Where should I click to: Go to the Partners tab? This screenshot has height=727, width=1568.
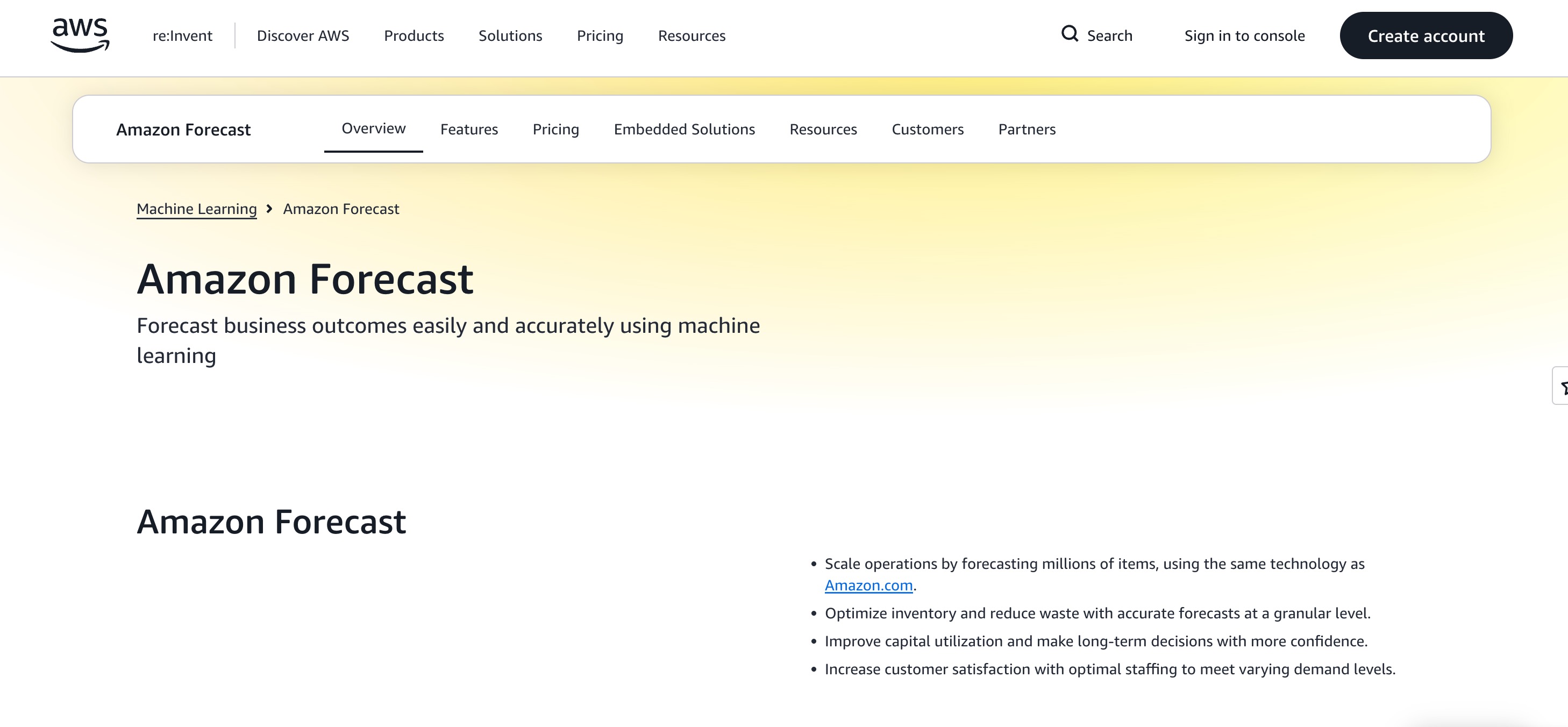1027,130
